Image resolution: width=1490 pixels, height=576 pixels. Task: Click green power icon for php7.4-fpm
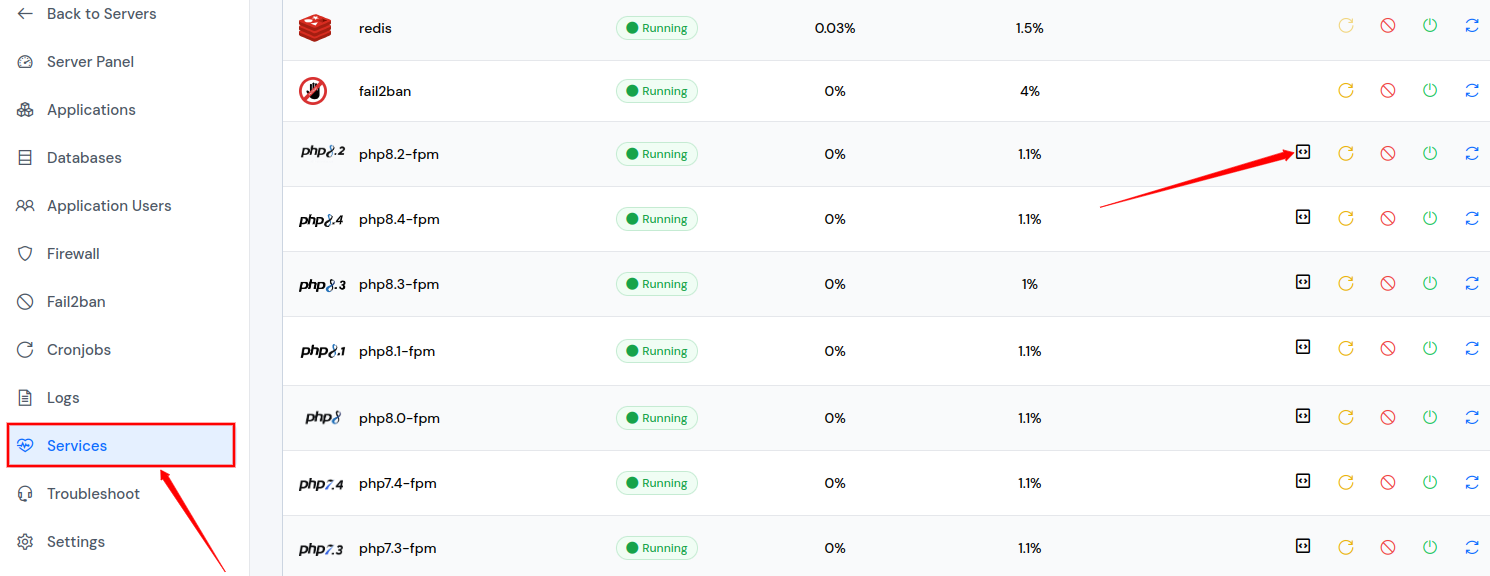[x=1430, y=482]
